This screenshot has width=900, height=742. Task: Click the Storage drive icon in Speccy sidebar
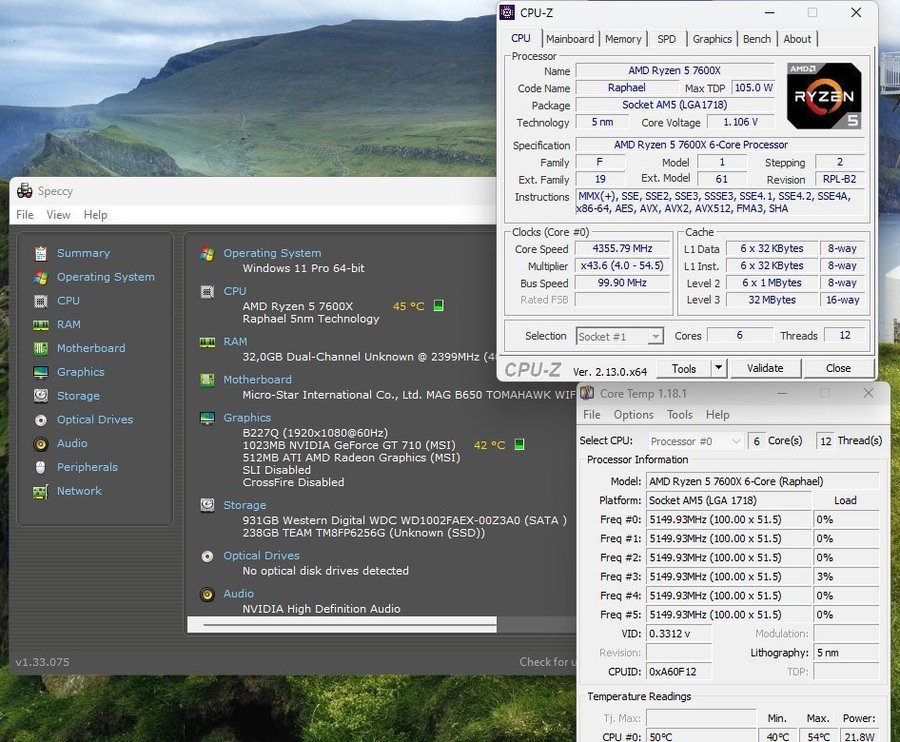point(41,396)
